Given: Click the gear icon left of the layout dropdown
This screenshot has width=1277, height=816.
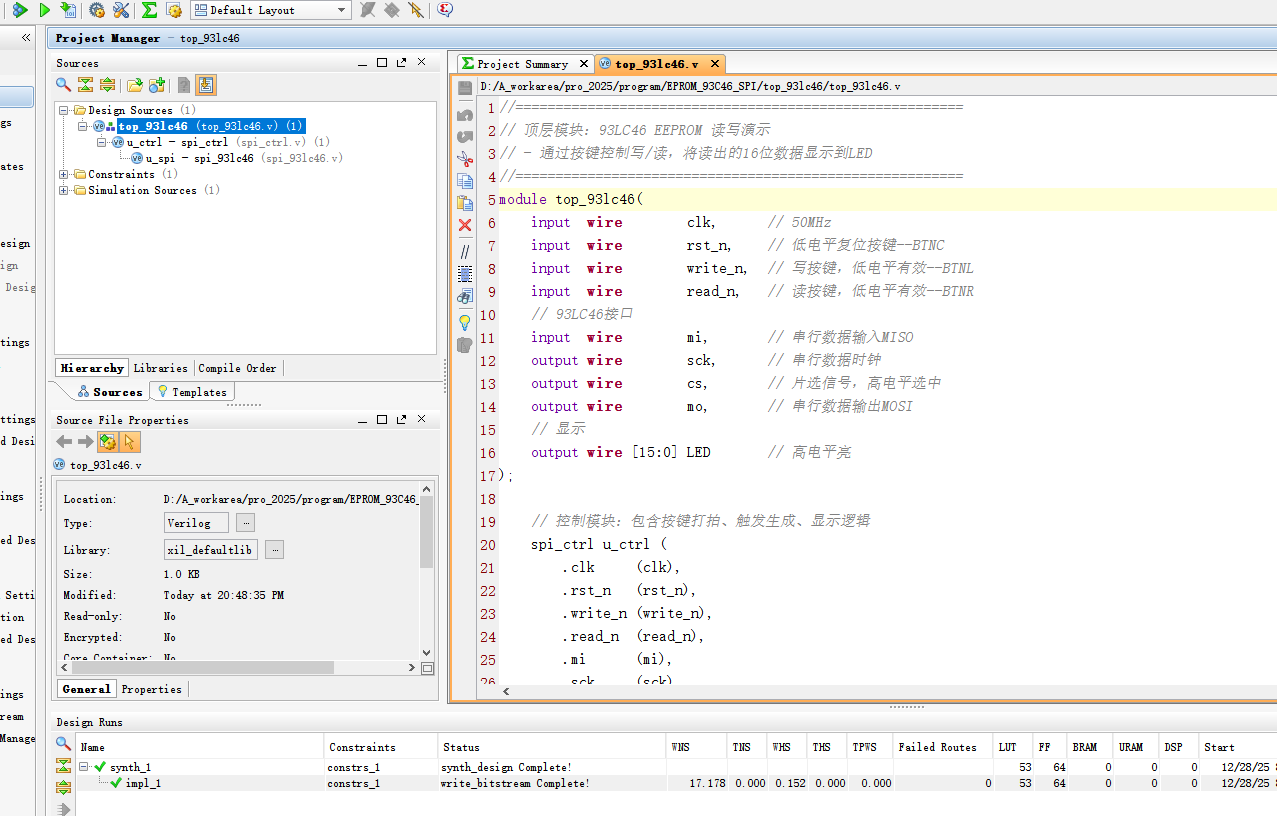Looking at the screenshot, I should point(174,10).
